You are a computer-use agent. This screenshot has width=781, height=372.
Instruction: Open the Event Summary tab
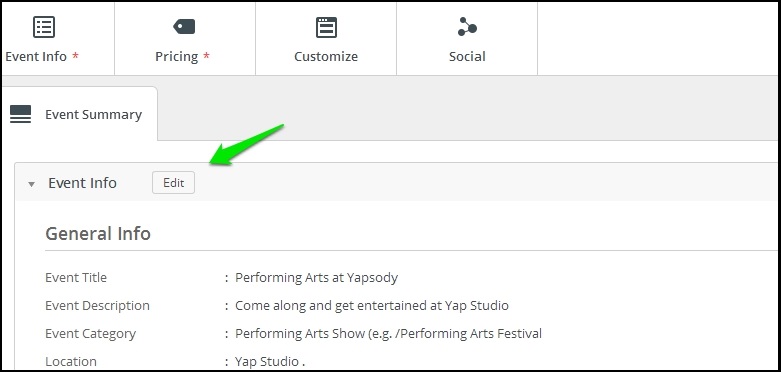click(80, 114)
